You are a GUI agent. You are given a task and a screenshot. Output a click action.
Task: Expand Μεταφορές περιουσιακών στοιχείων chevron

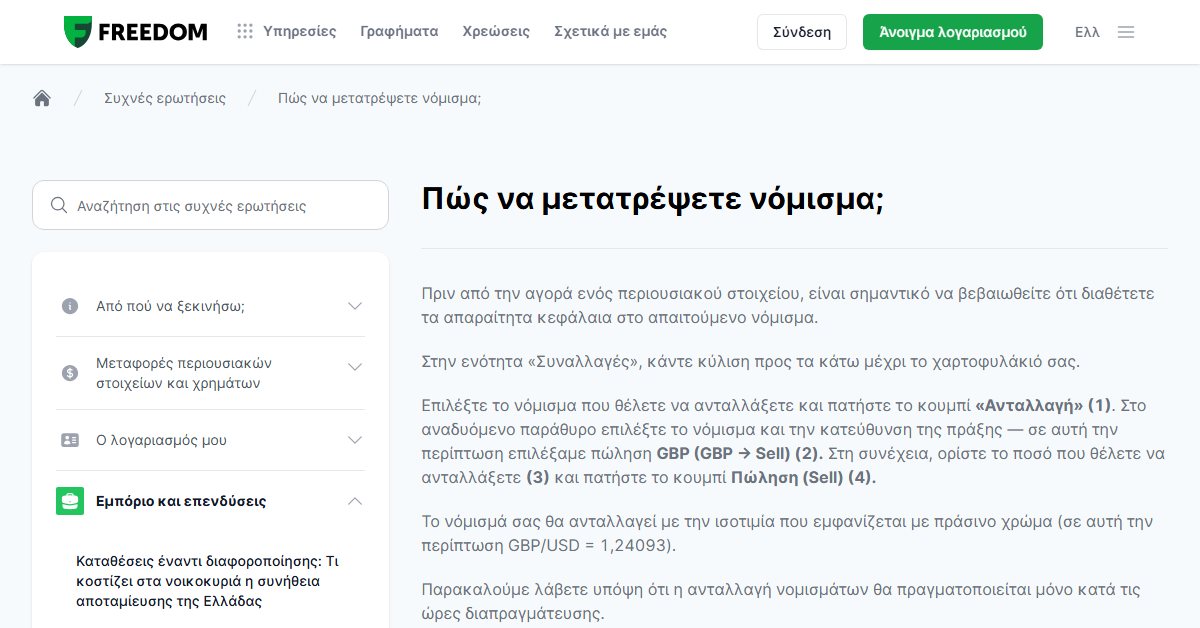coord(355,367)
